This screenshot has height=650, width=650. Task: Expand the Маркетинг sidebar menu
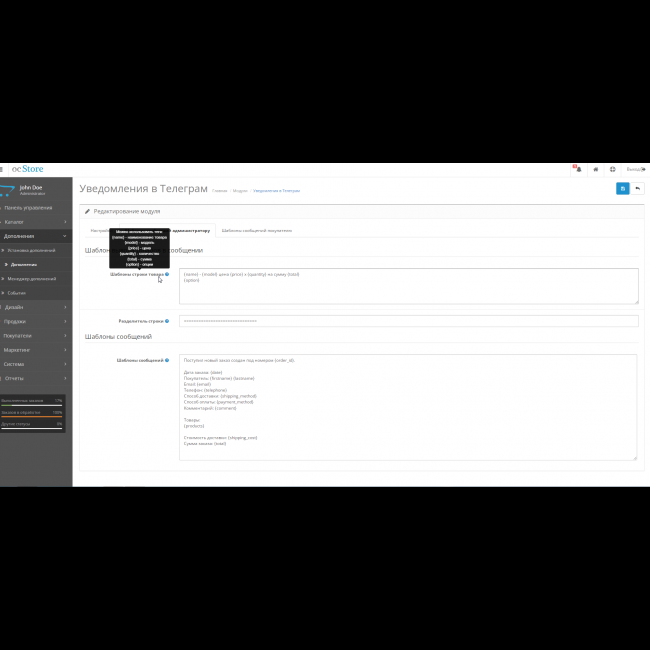coord(35,350)
